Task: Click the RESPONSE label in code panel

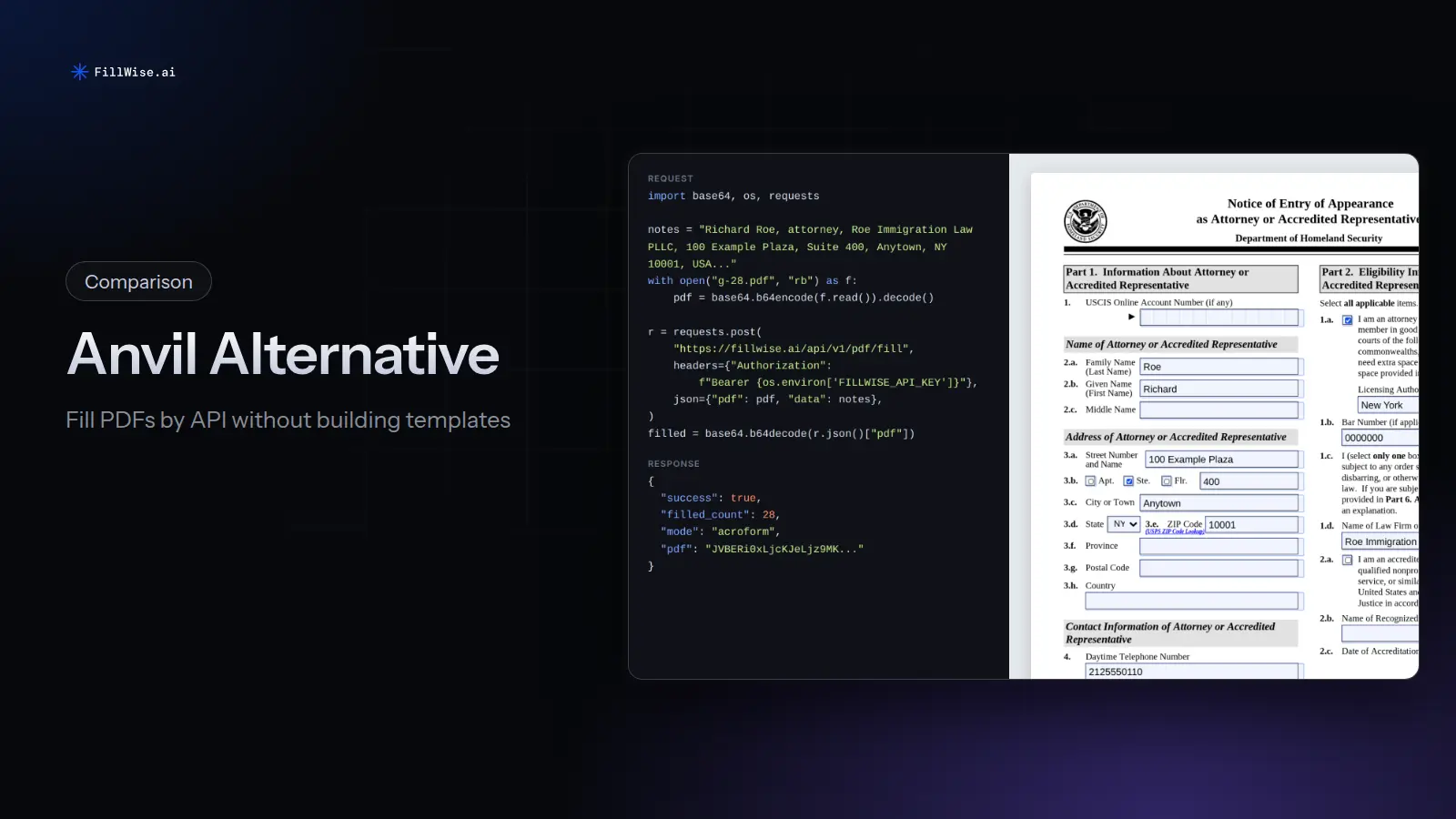Action: pos(674,464)
